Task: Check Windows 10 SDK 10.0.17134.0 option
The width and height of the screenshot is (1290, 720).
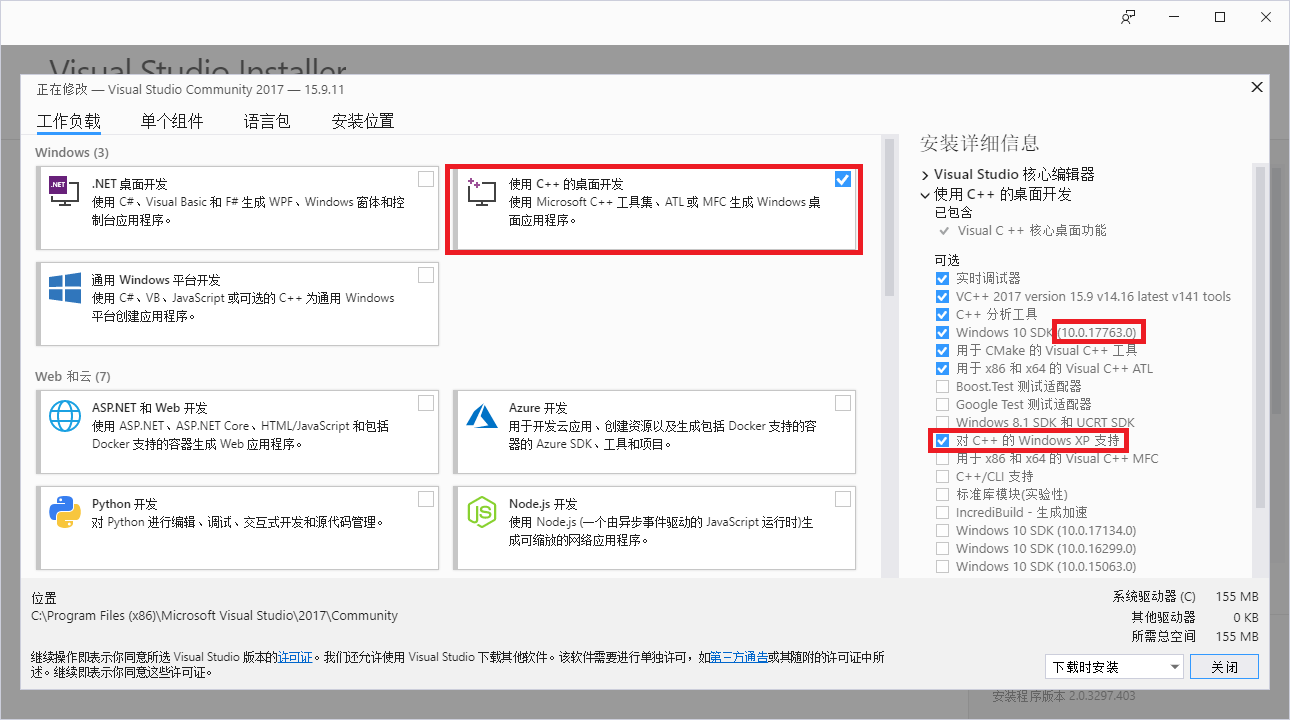Action: (942, 531)
